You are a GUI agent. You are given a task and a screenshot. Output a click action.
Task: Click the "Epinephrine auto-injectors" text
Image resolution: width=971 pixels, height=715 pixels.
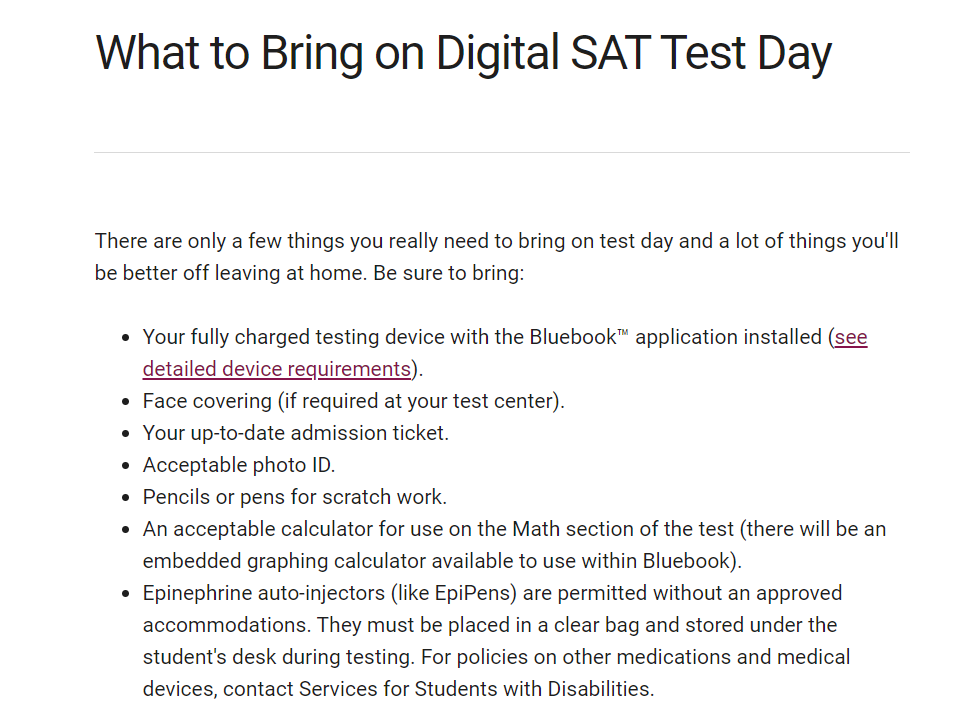(264, 593)
